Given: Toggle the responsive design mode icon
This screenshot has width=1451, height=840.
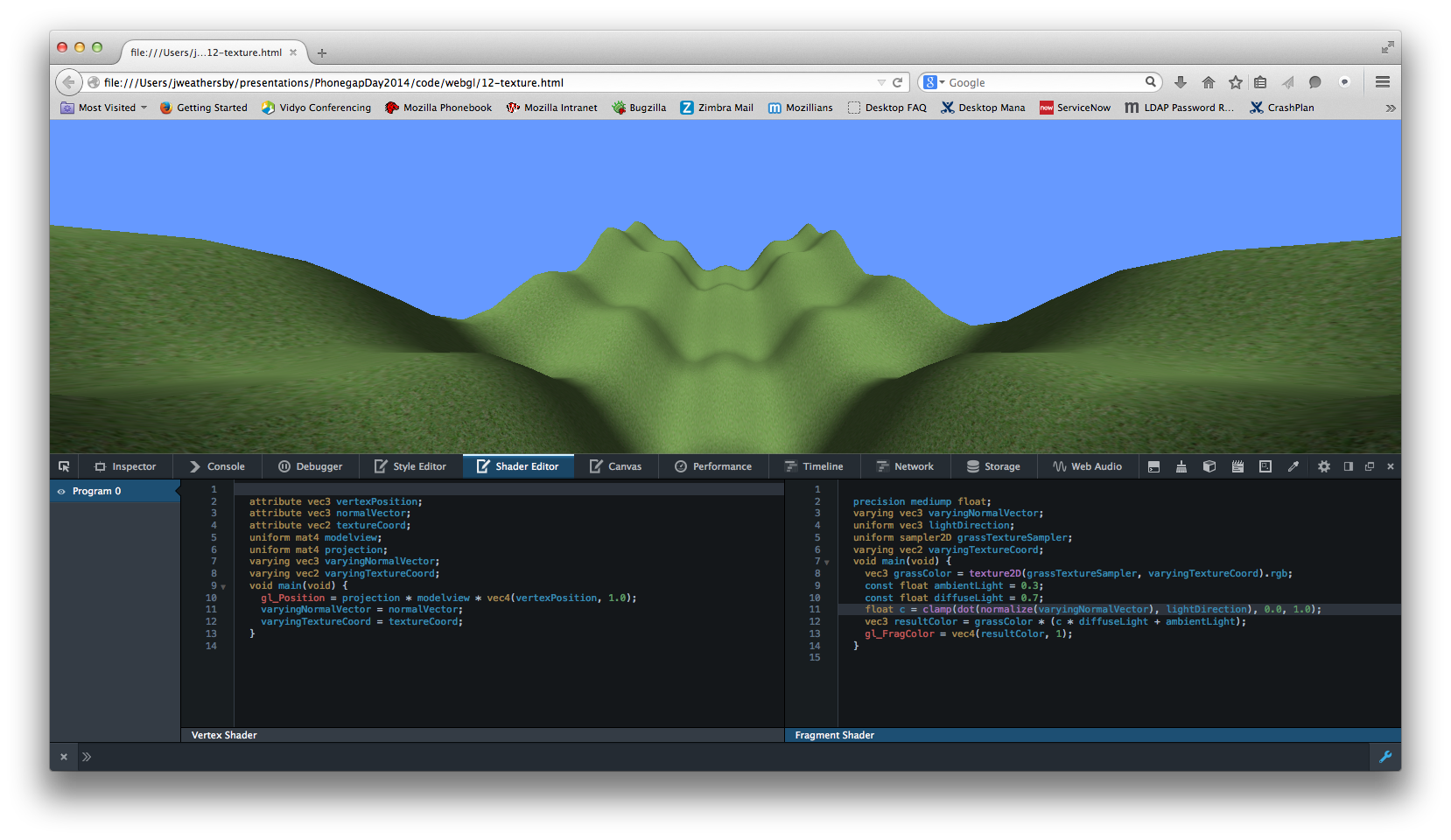Looking at the screenshot, I should (1265, 466).
